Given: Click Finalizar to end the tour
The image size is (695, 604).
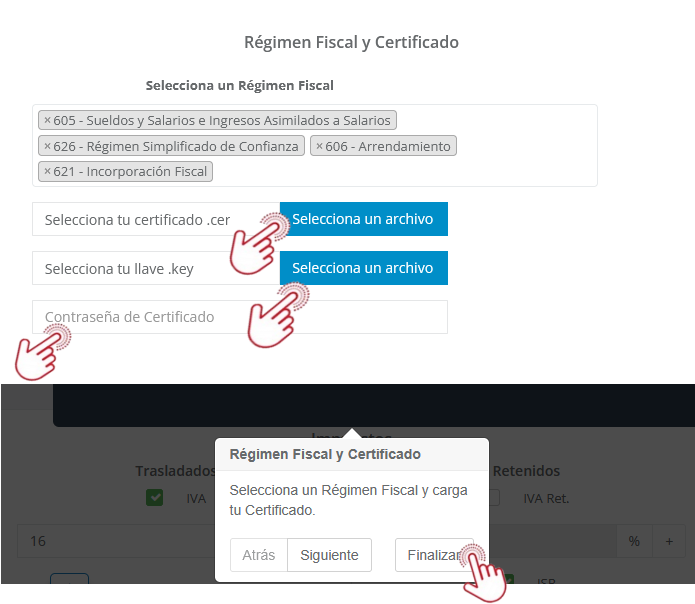Looking at the screenshot, I should 428,555.
